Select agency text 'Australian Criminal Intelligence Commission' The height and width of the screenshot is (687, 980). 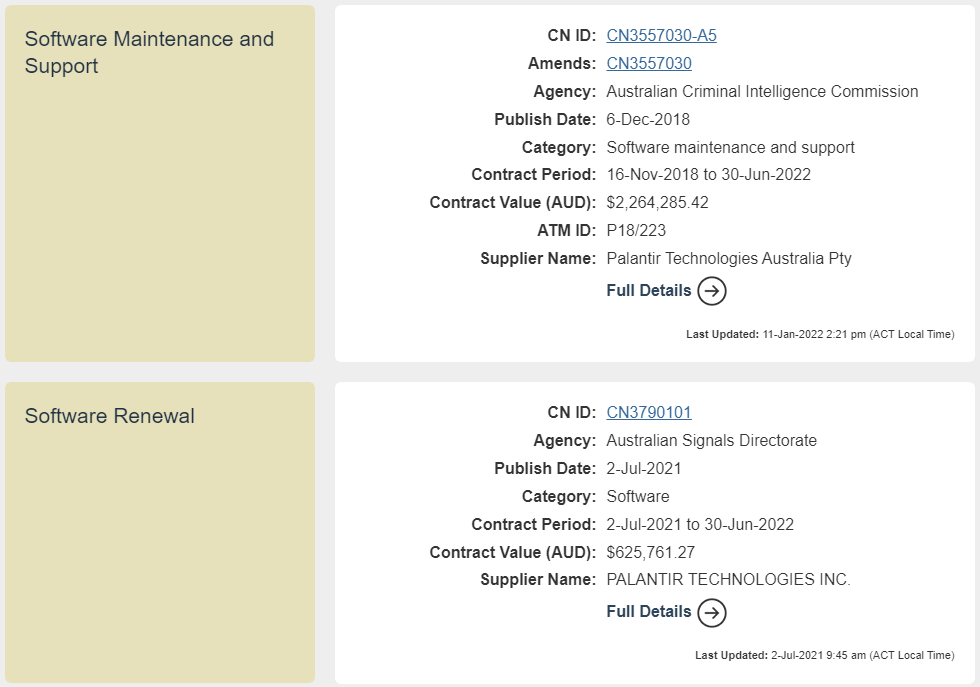[762, 92]
